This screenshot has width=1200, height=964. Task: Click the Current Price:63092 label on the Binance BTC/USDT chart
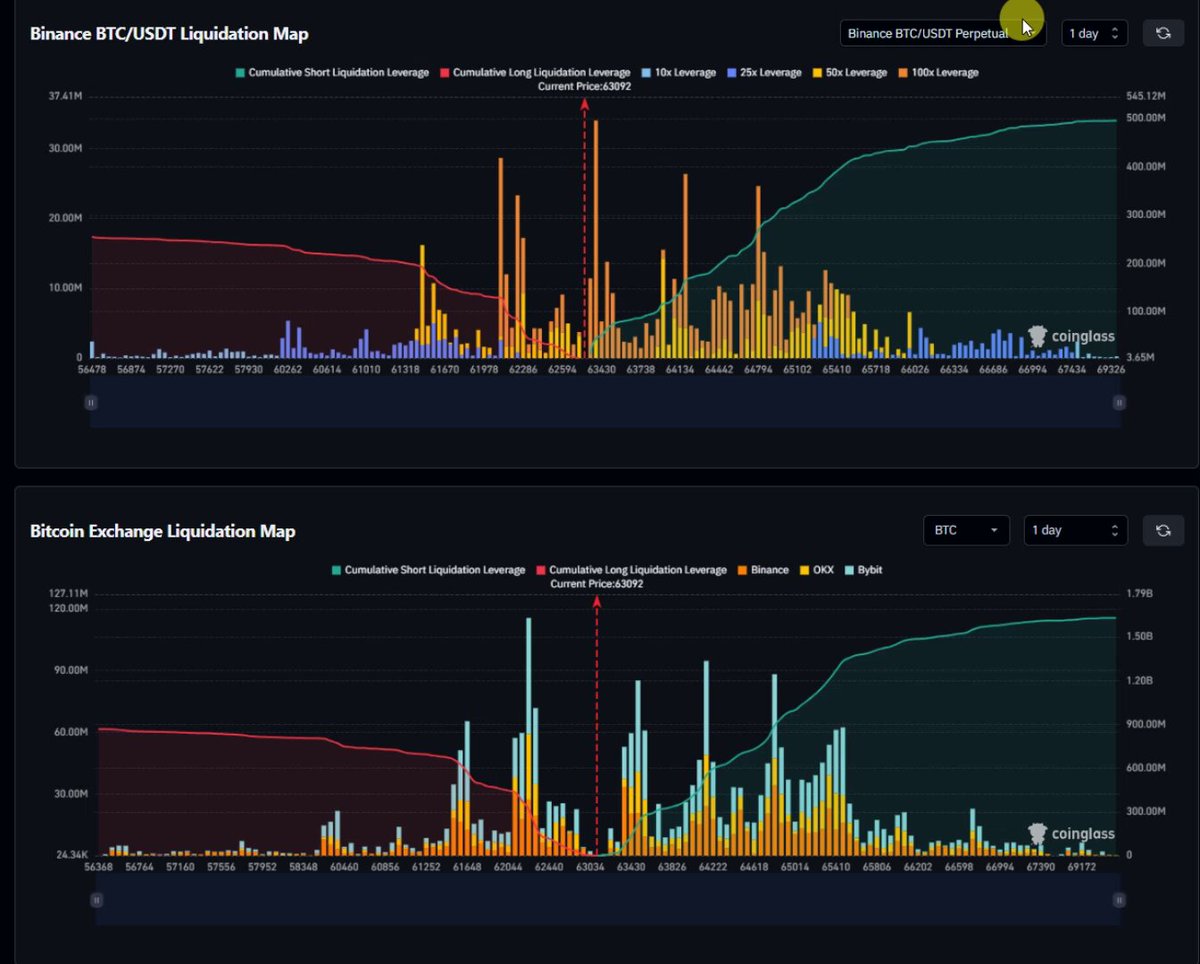point(584,86)
